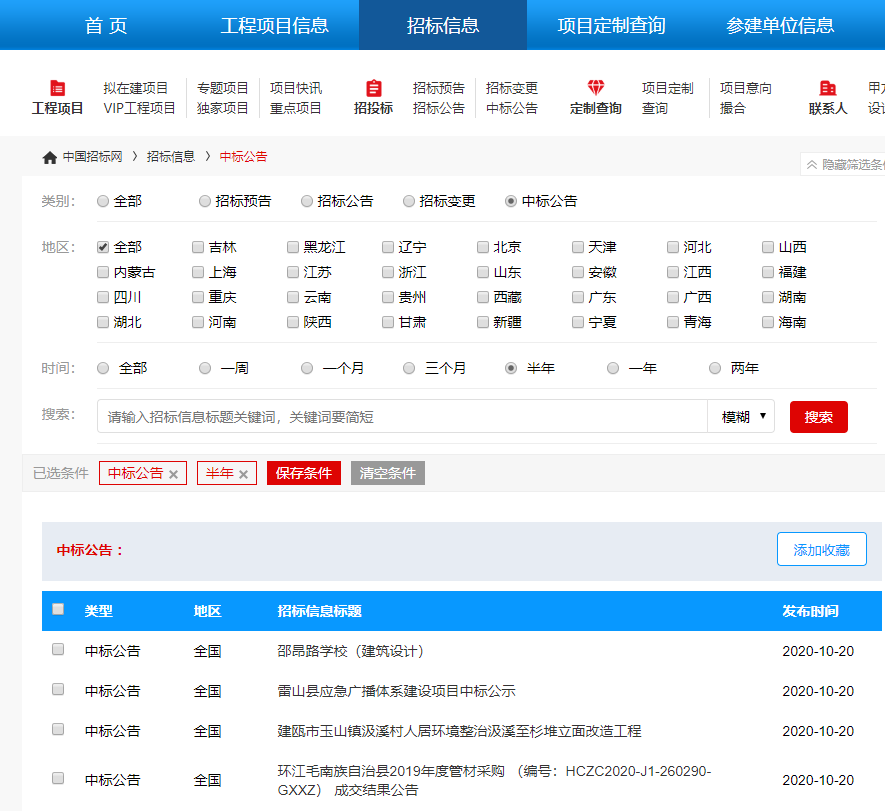Set time filter to 三个月

click(x=409, y=368)
